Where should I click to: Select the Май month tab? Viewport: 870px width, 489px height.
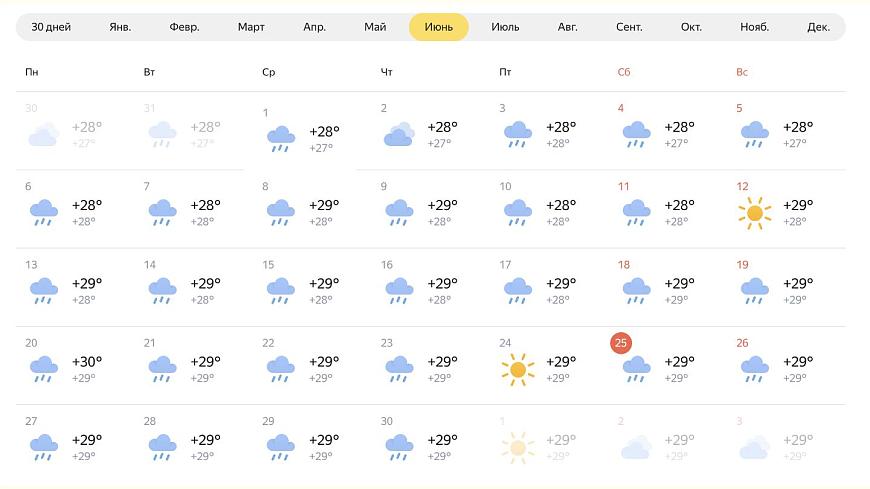pyautogui.click(x=375, y=27)
